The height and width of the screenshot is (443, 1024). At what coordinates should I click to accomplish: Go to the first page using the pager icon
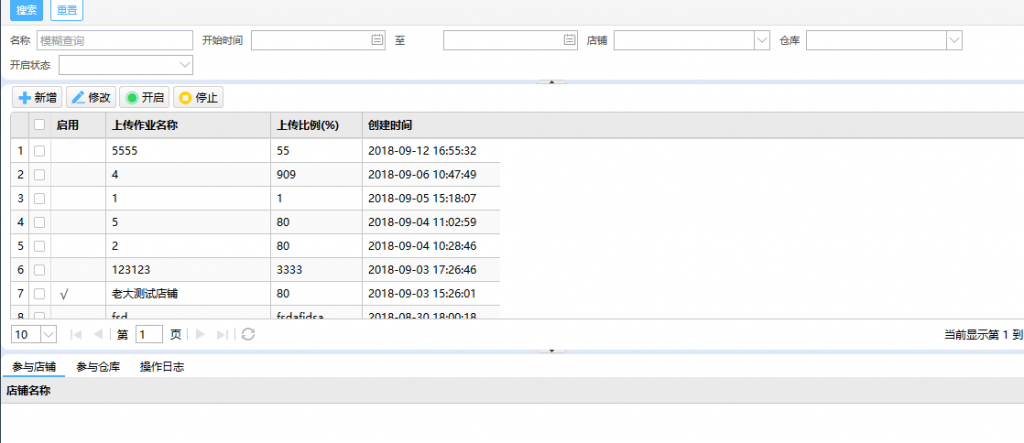(76, 335)
